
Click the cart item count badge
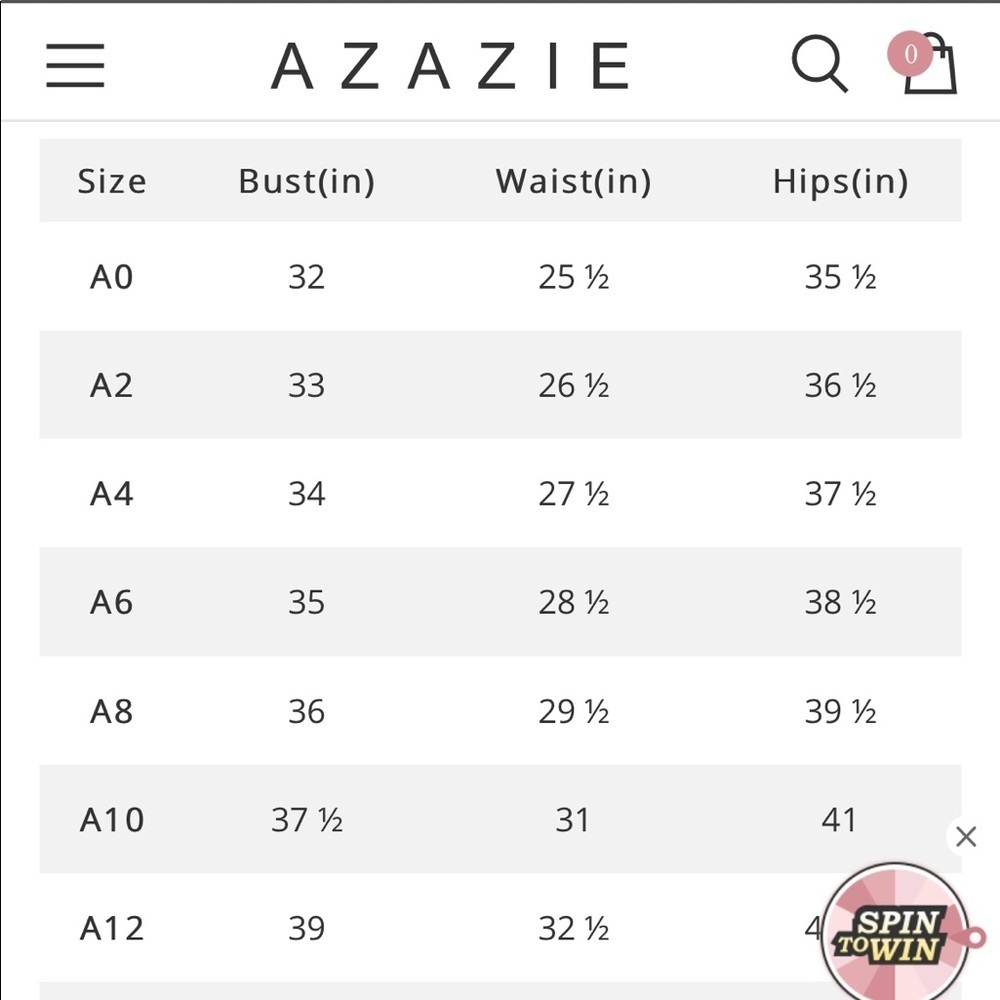pos(909,54)
